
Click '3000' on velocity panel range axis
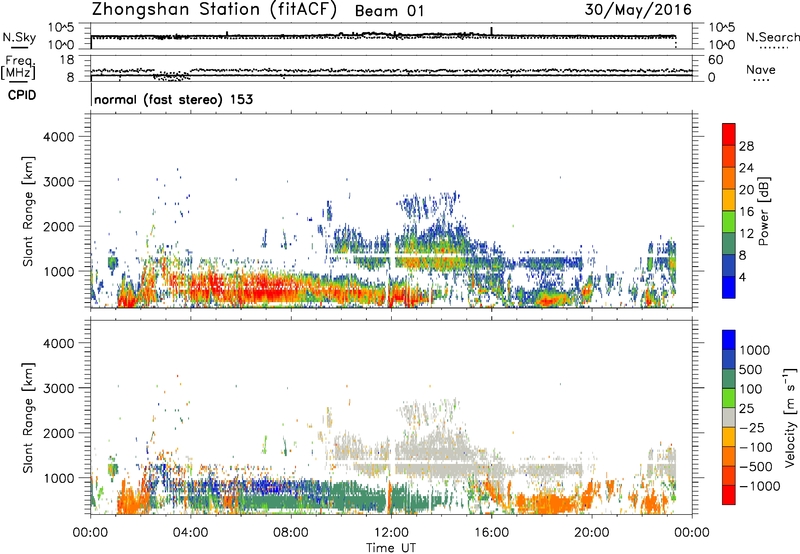(59, 388)
